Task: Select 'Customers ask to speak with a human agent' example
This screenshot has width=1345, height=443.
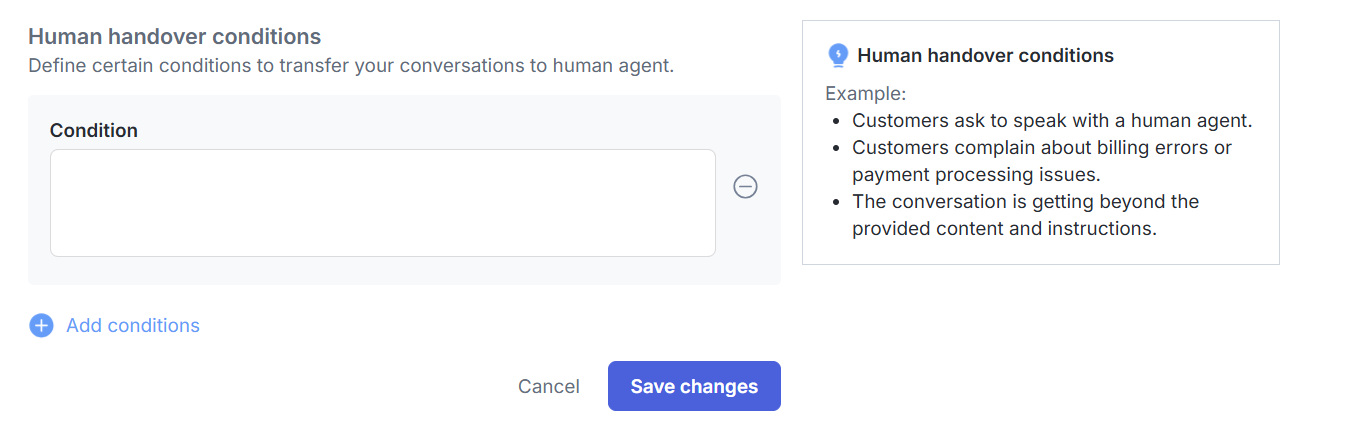Action: click(1052, 121)
